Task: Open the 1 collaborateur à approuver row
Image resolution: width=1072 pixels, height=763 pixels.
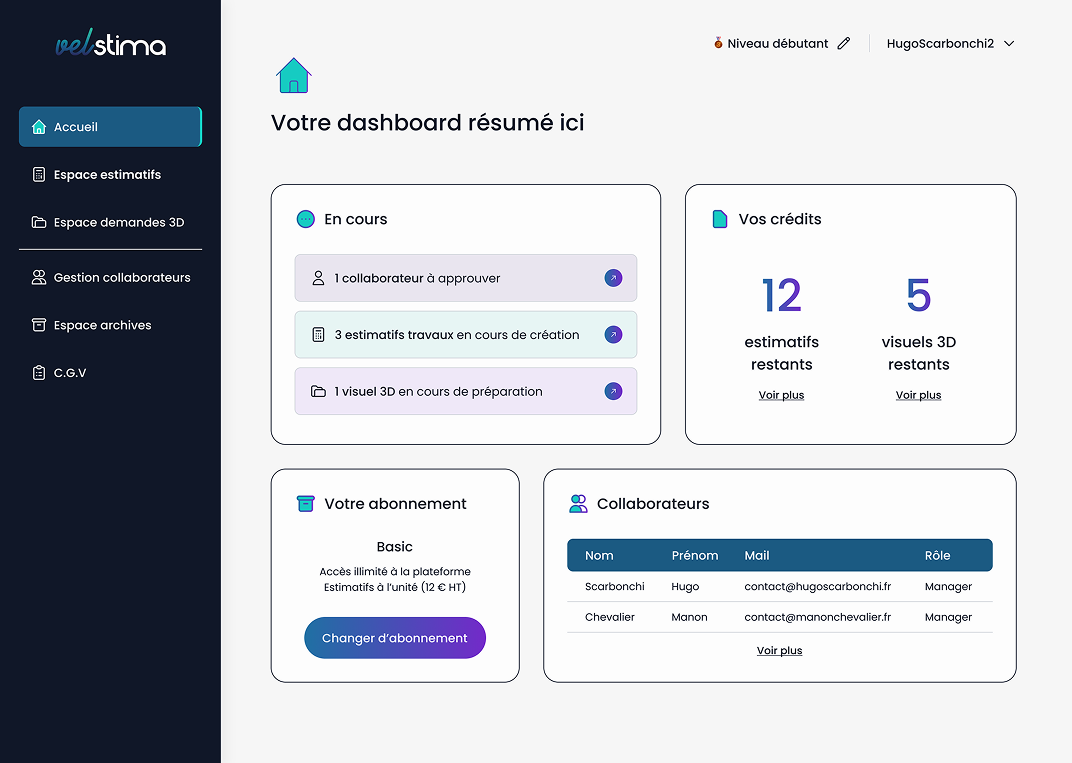Action: point(466,278)
